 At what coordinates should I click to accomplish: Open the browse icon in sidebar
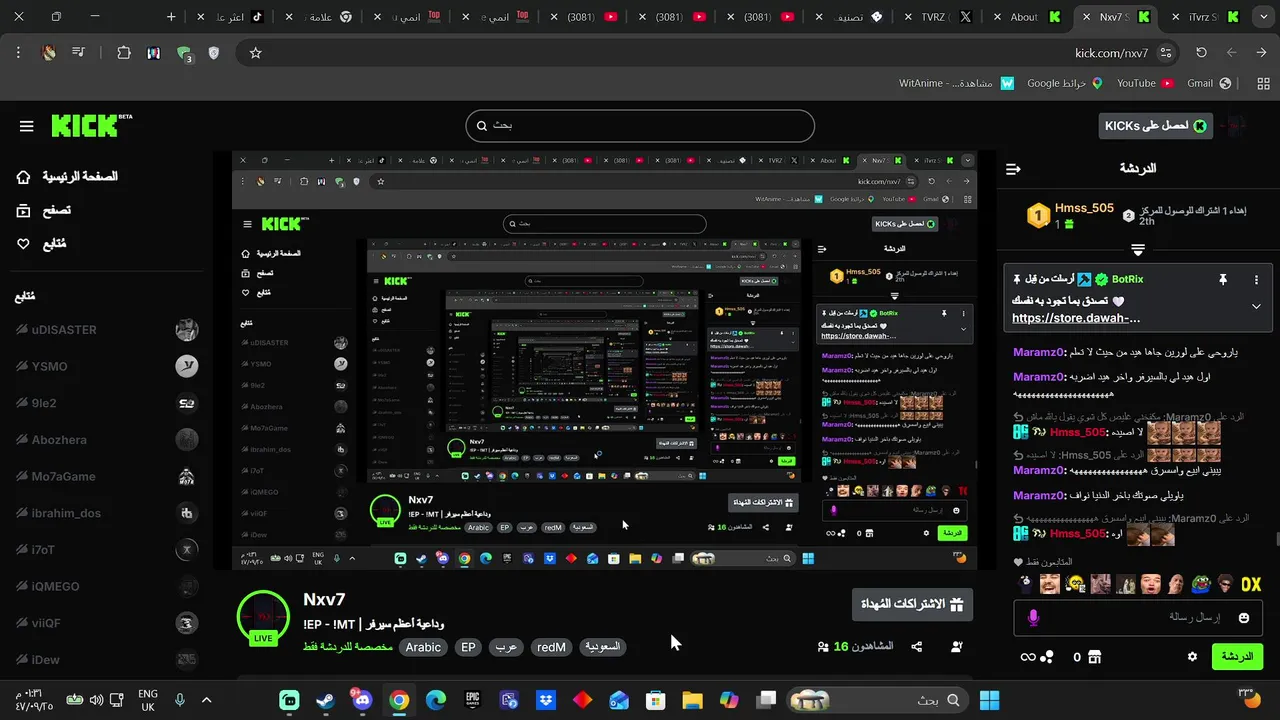coord(24,210)
